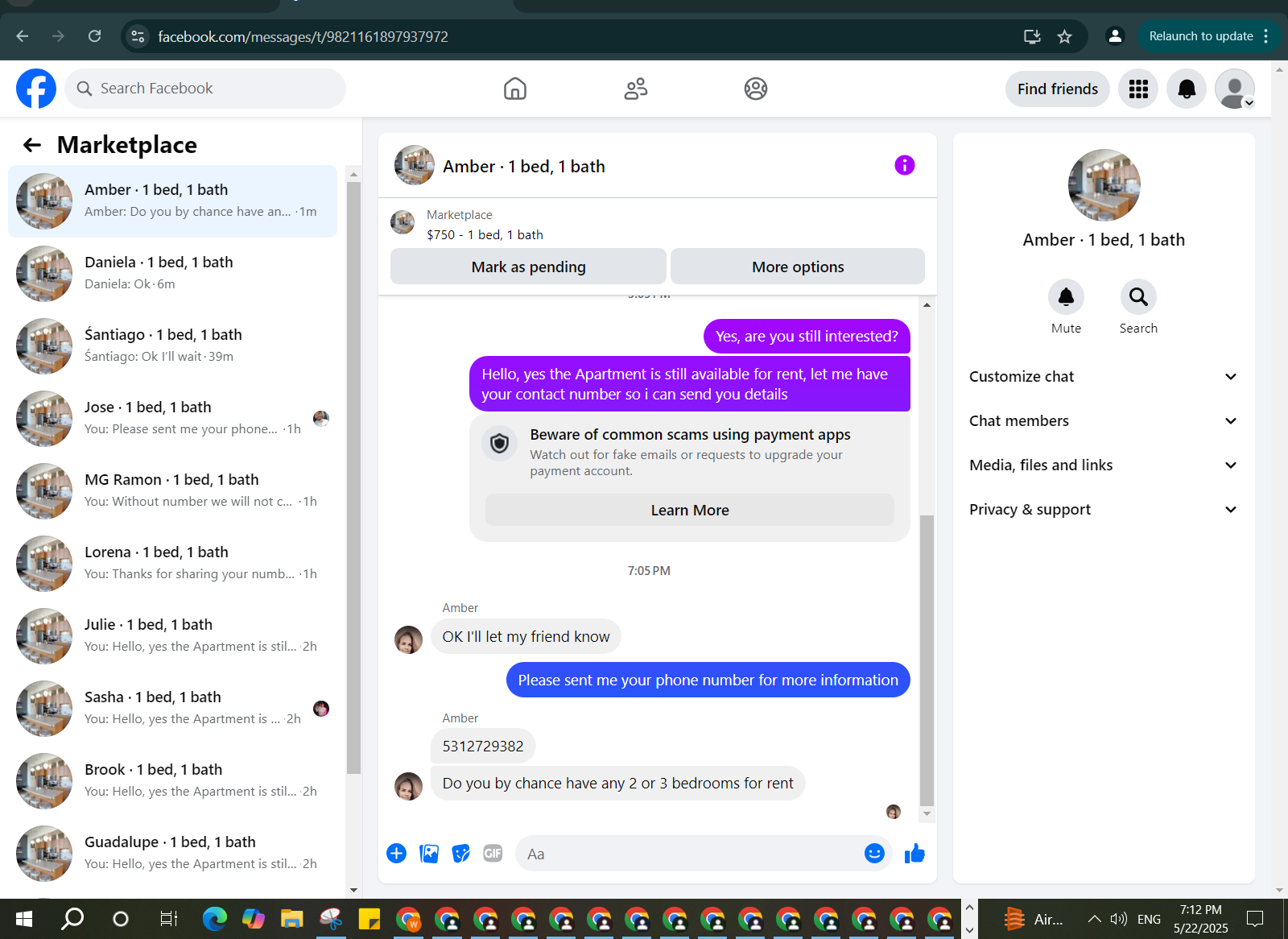
Task: Open Śantiago's conversation
Action: pyautogui.click(x=173, y=346)
